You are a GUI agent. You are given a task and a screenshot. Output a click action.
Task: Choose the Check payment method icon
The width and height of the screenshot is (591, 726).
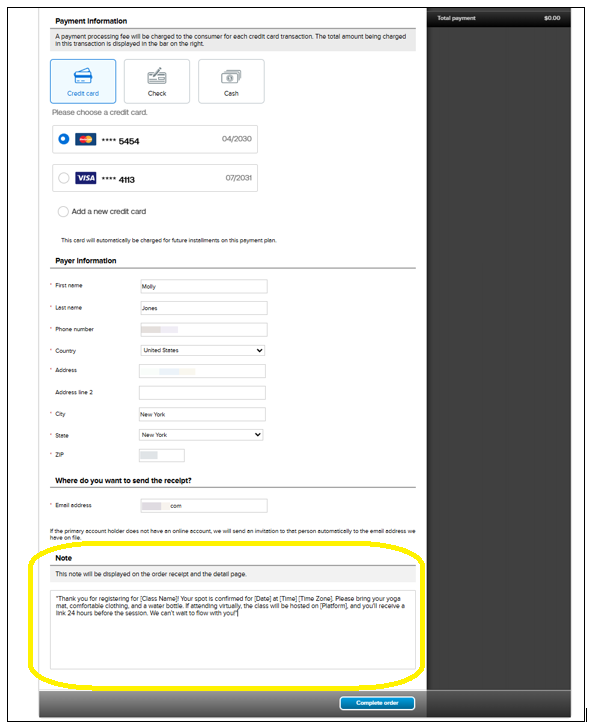(x=157, y=76)
